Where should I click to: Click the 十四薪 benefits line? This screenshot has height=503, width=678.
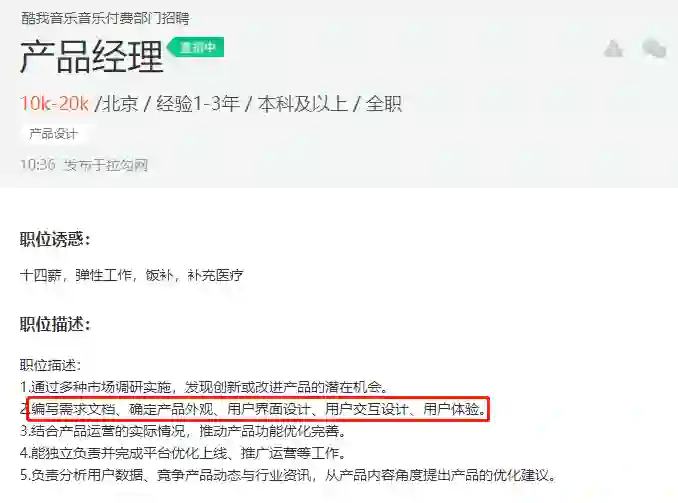point(131,275)
